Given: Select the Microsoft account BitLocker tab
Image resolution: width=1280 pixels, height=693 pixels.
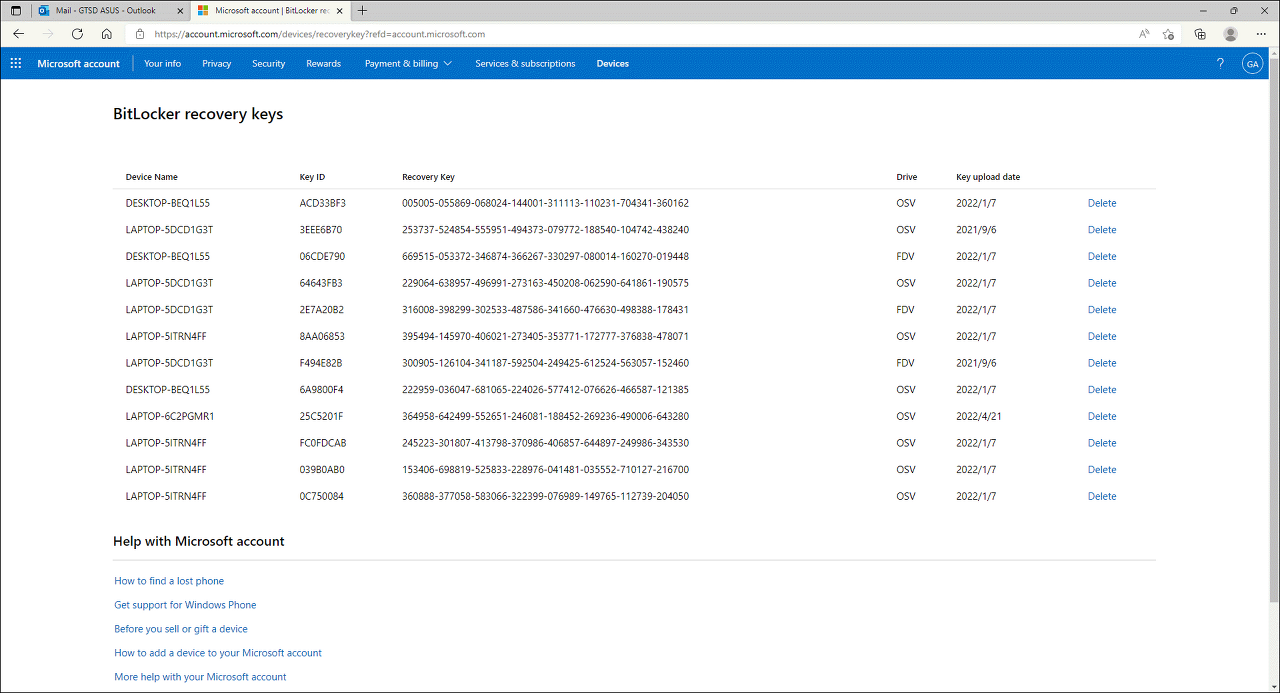Looking at the screenshot, I should tap(270, 10).
